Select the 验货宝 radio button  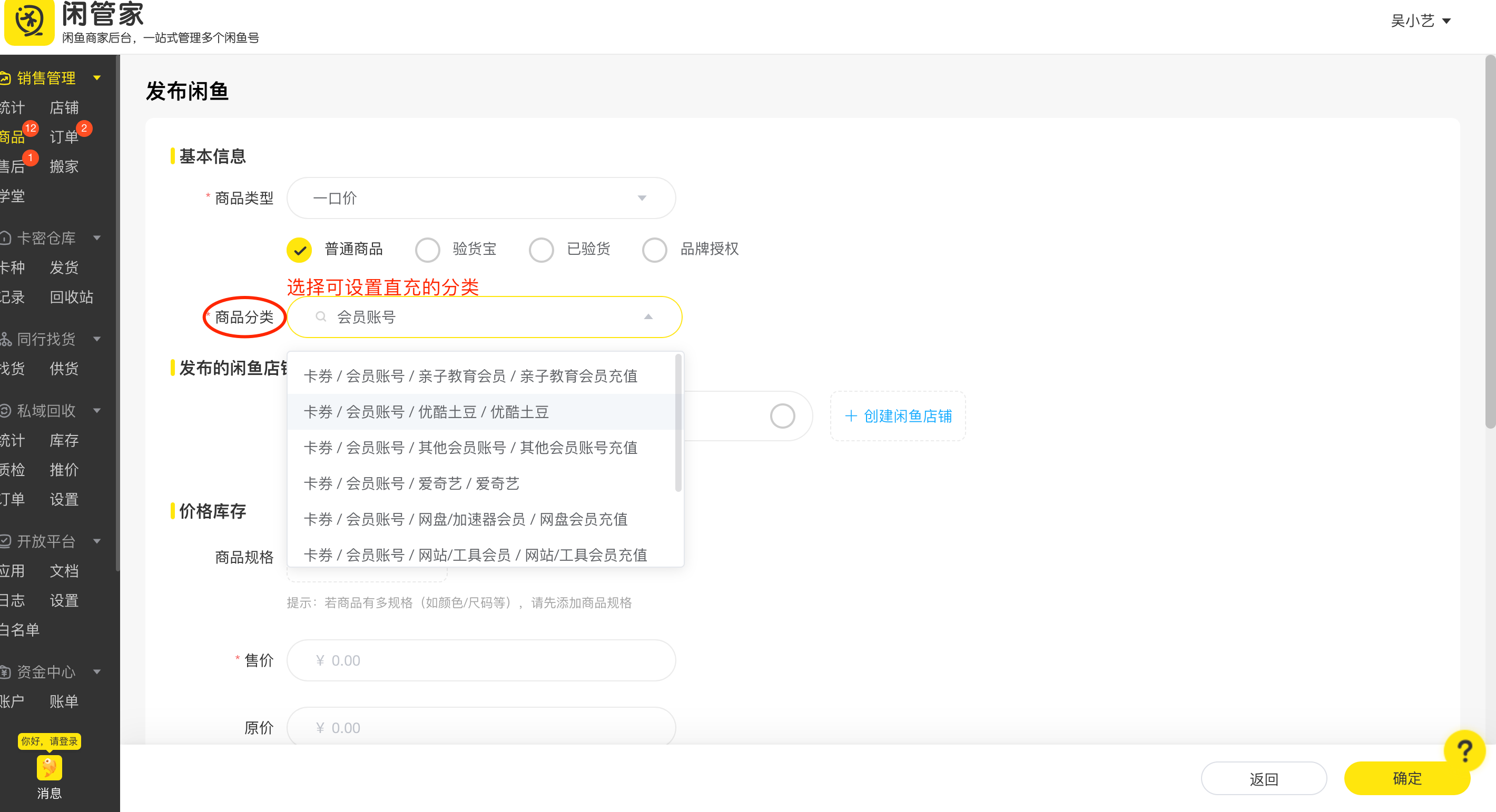[x=427, y=250]
